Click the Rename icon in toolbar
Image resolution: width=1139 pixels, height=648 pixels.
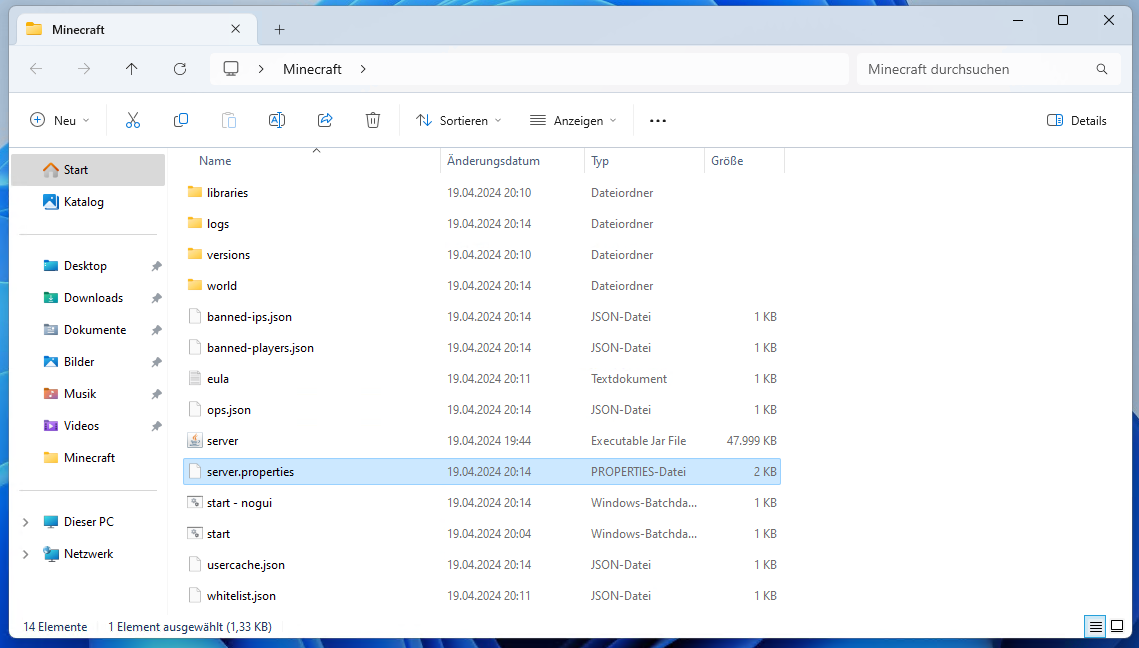click(x=277, y=121)
